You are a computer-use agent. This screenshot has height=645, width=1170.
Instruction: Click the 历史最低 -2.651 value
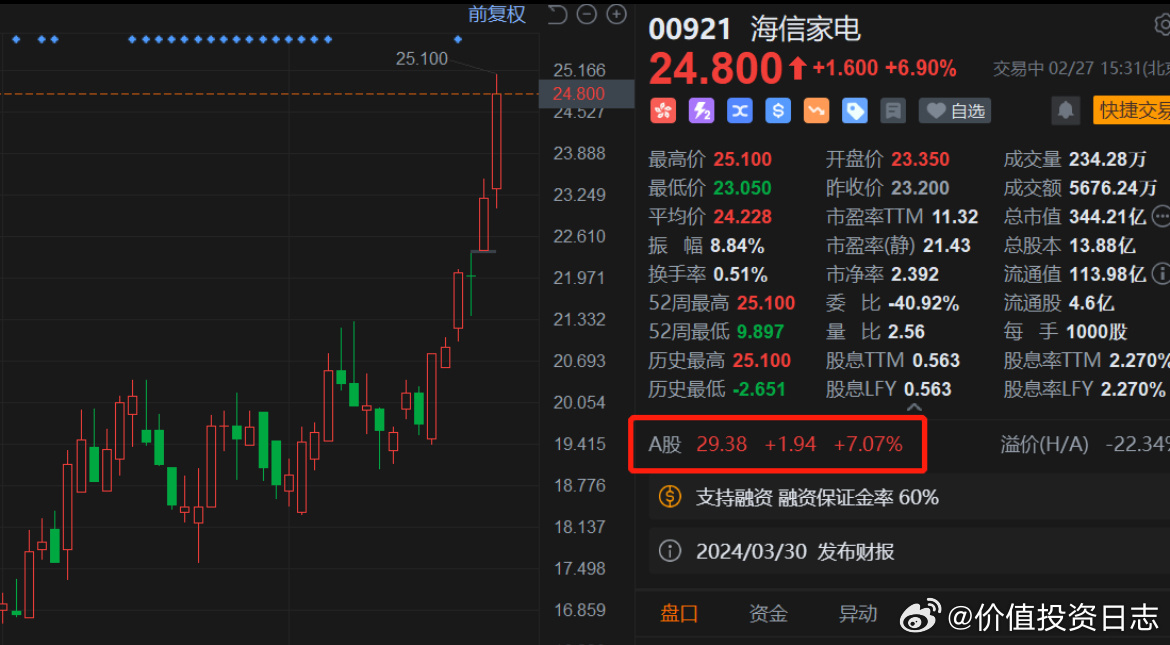[759, 389]
